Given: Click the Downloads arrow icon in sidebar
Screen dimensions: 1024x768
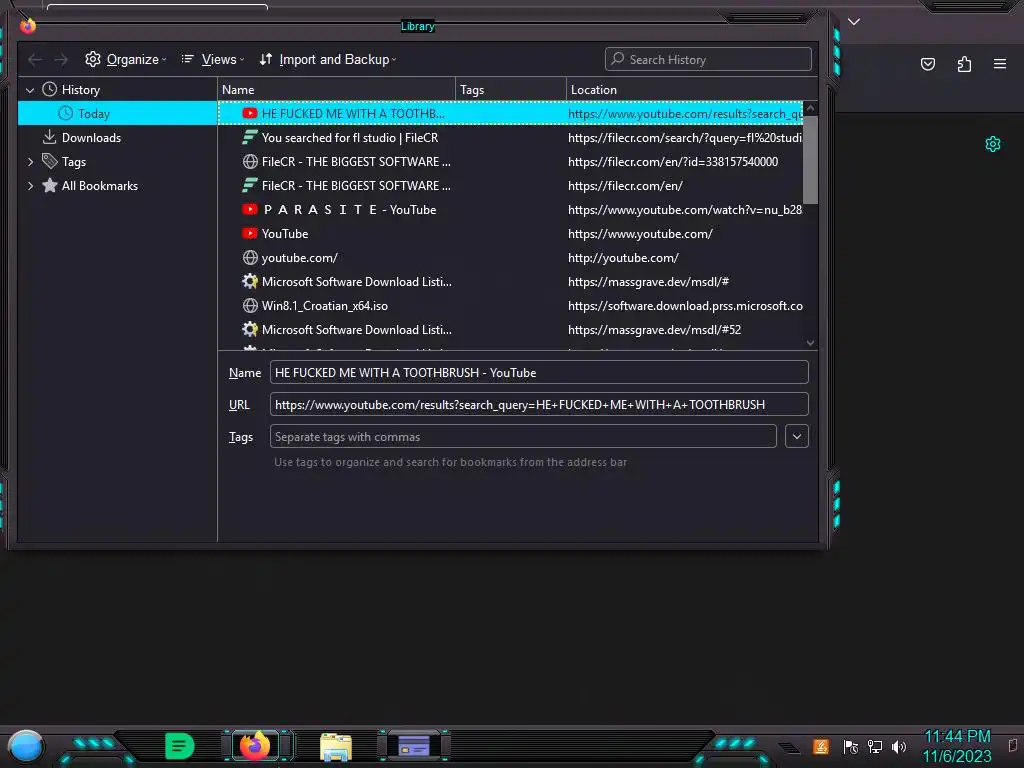Looking at the screenshot, I should click(50, 137).
